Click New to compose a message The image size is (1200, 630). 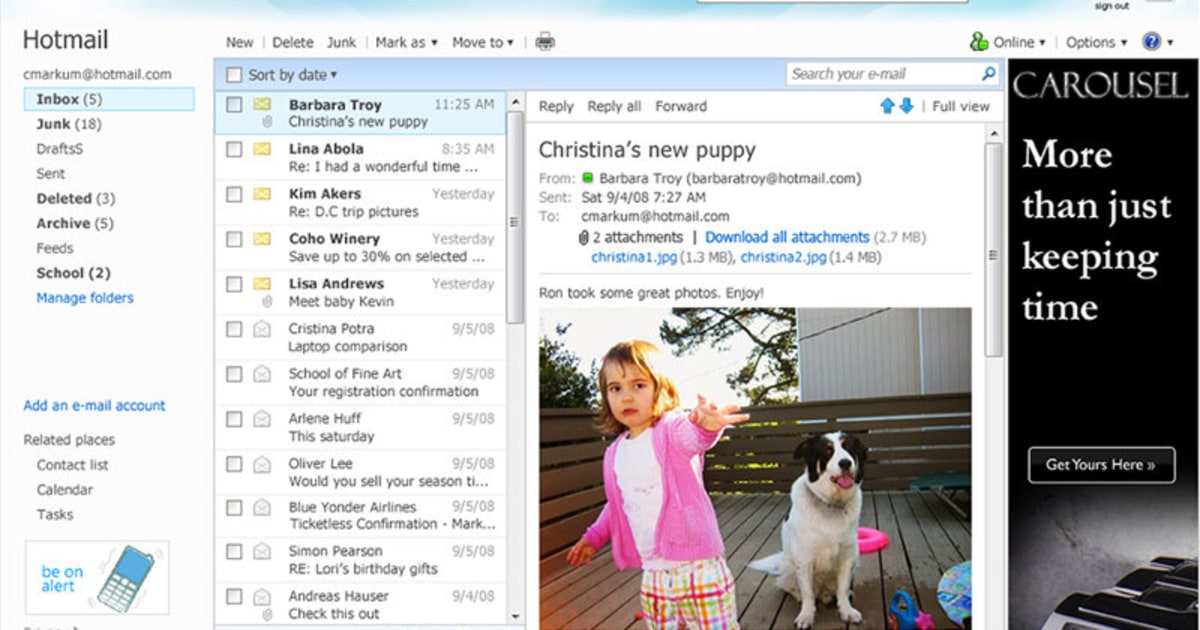tap(239, 42)
